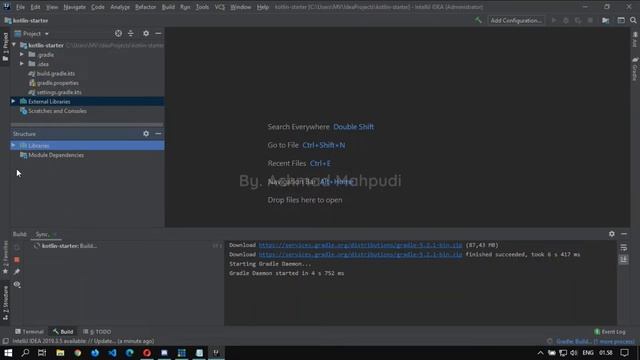The image size is (640, 360).
Task: Select build.gradle.kts file
Action: pos(56,73)
